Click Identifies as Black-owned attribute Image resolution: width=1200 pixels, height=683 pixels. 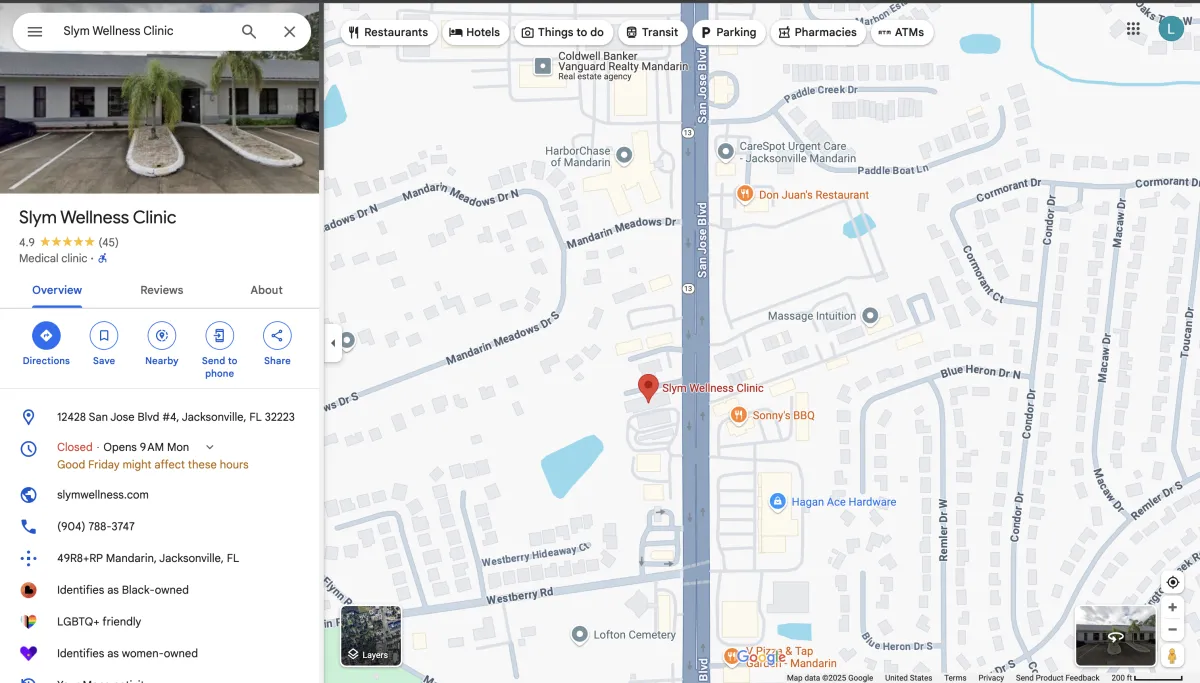(x=123, y=590)
